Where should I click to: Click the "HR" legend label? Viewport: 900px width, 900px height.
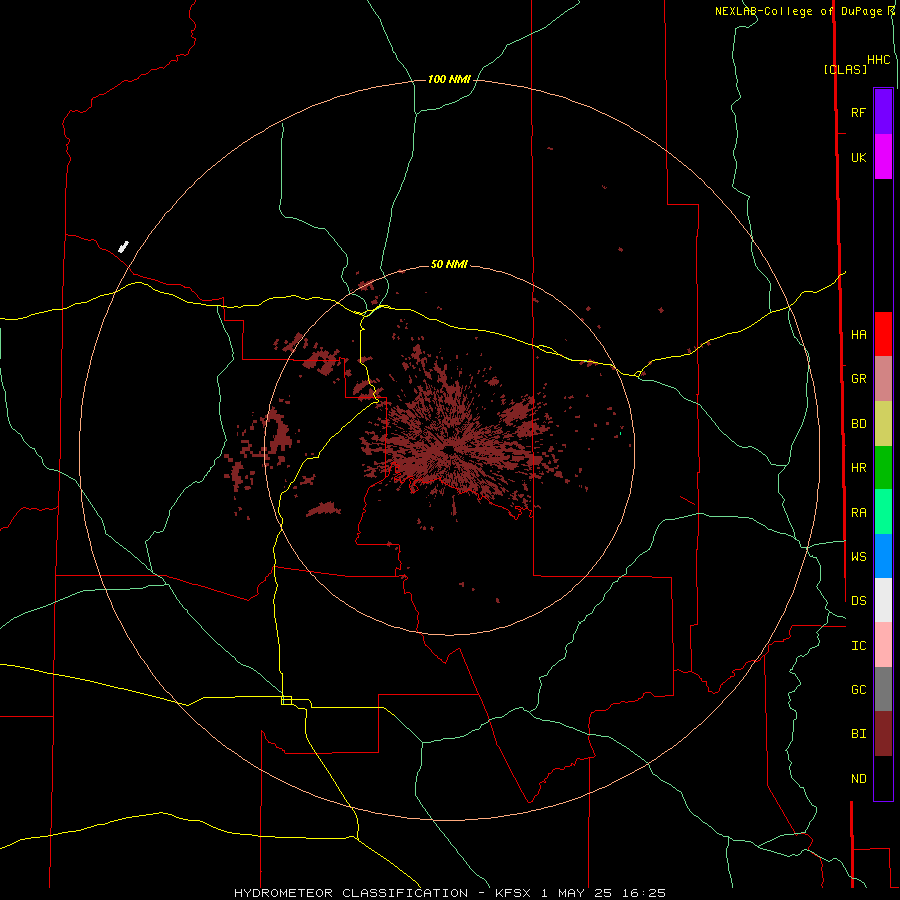tap(859, 468)
